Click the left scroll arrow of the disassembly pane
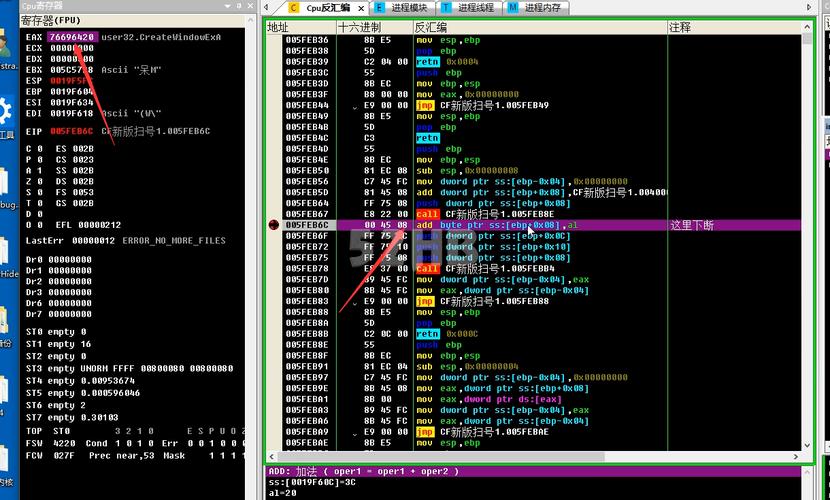 point(272,456)
